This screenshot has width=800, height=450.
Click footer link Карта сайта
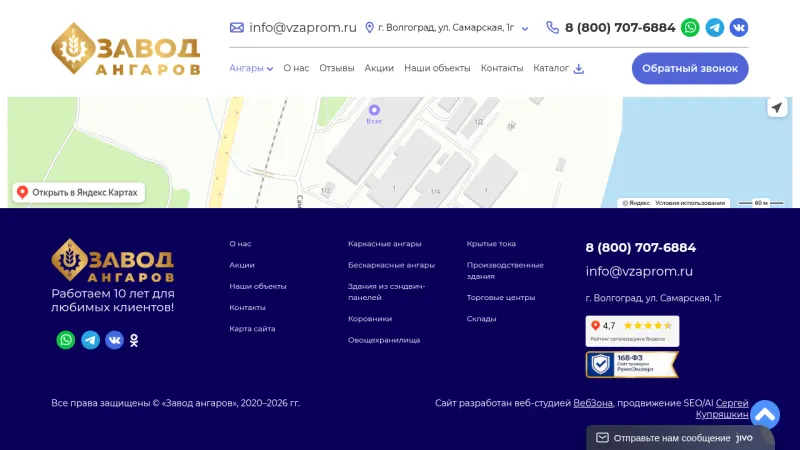(252, 329)
